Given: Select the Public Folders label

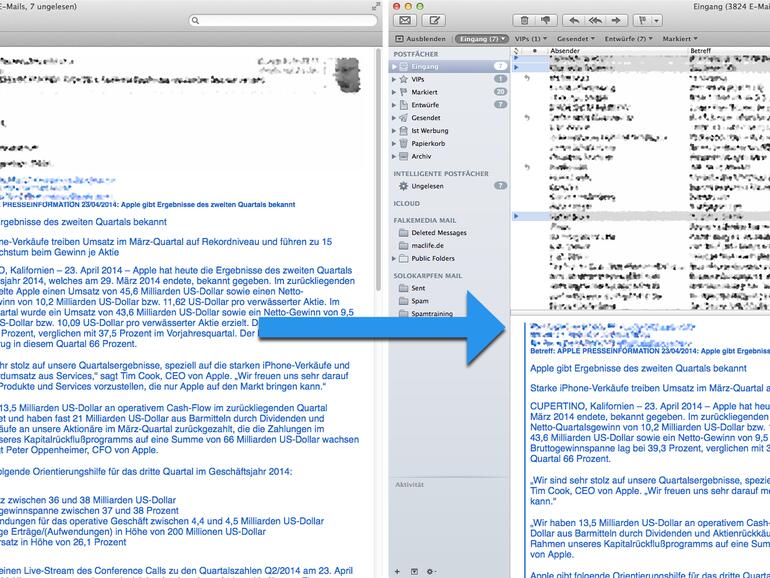Looking at the screenshot, I should tap(433, 258).
